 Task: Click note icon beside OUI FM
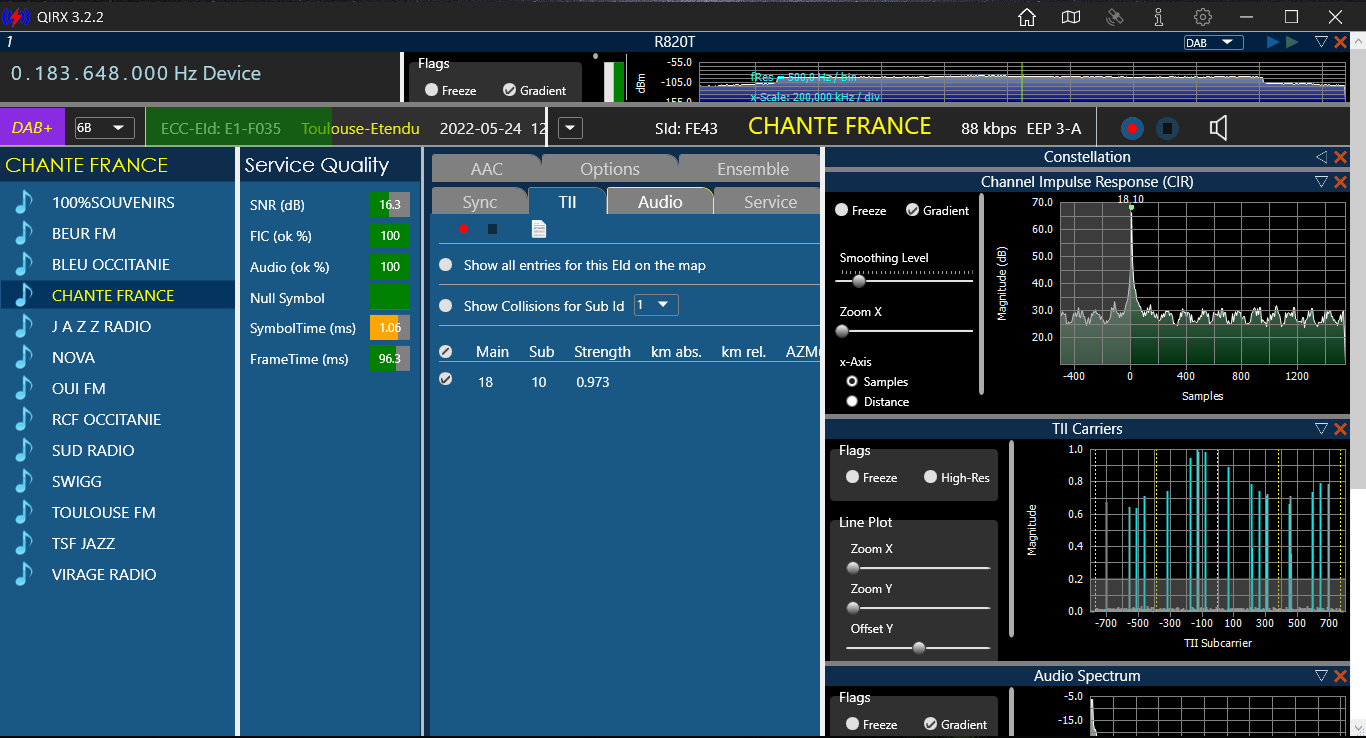pyautogui.click(x=24, y=388)
